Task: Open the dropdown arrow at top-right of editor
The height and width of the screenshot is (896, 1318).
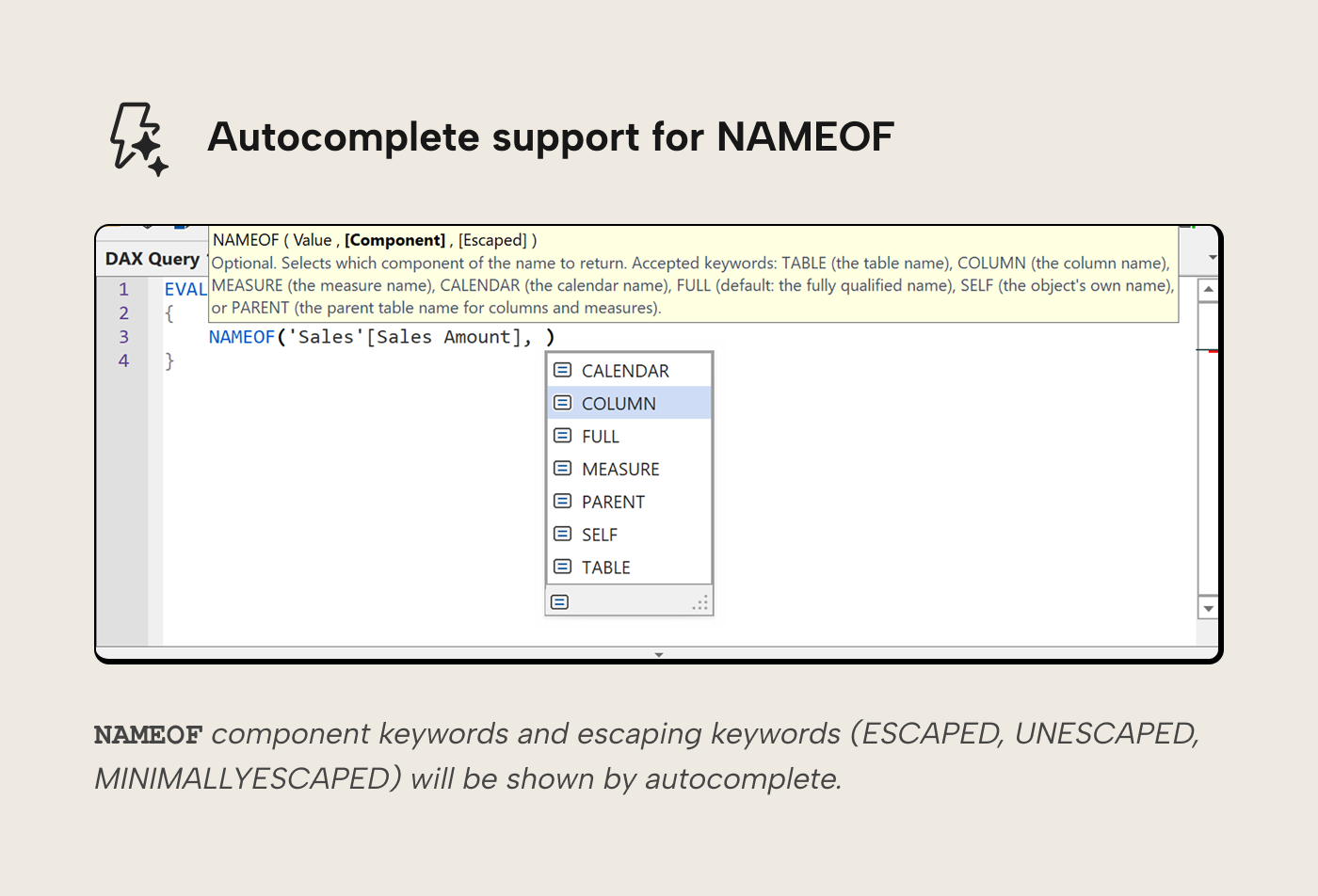Action: pos(1213,257)
